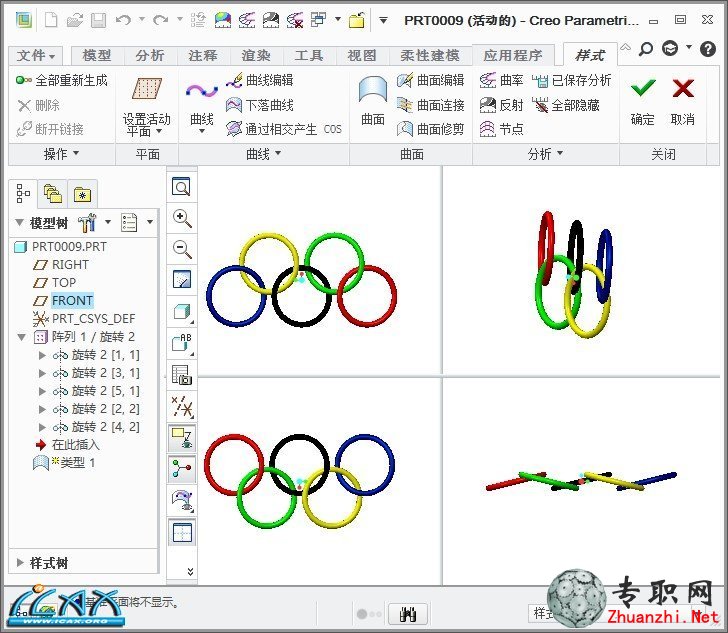Viewport: 728px width, 633px height.
Task: Click 设置活动平面 icon
Action: pos(147,88)
